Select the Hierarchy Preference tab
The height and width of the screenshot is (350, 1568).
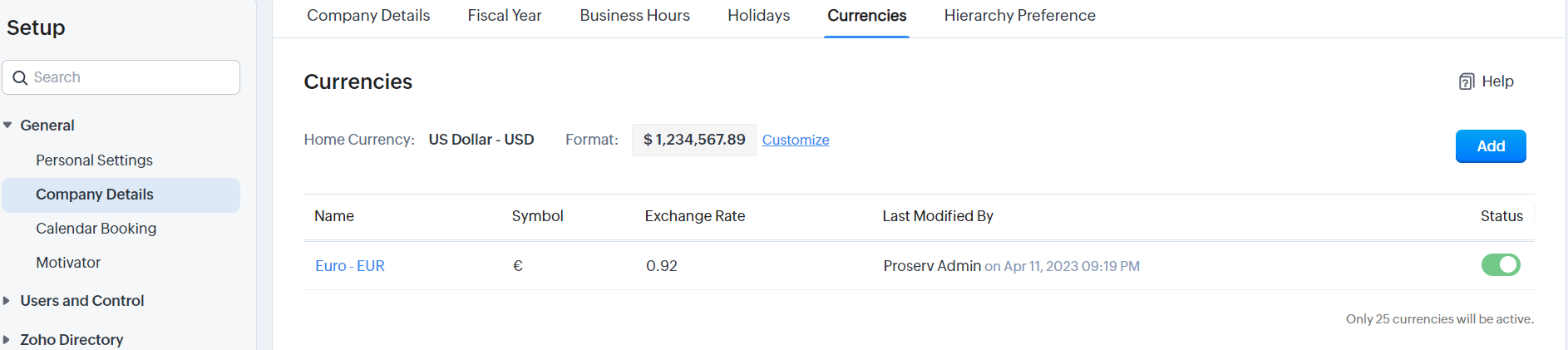point(1020,16)
